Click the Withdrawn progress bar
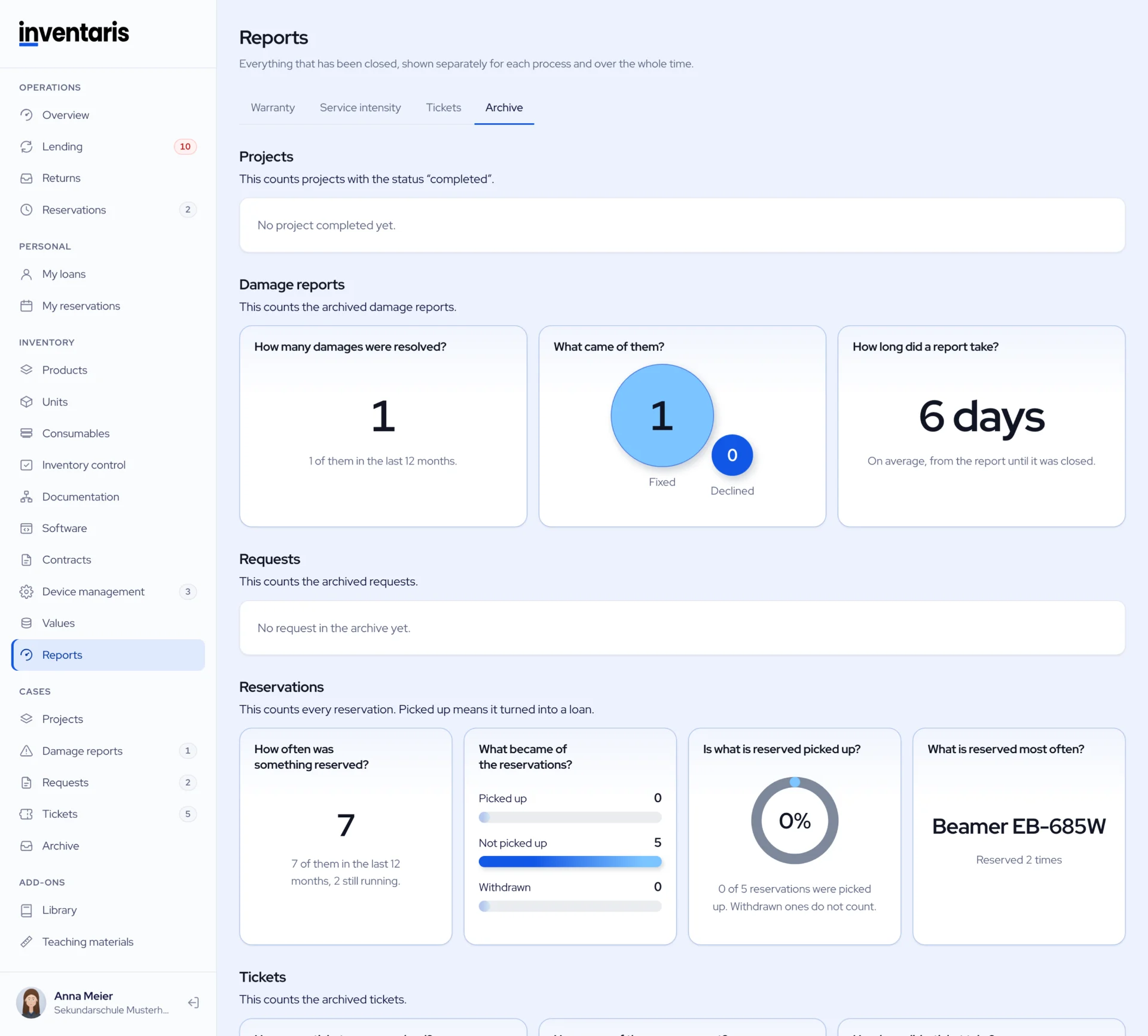This screenshot has width=1148, height=1036. pyautogui.click(x=570, y=906)
